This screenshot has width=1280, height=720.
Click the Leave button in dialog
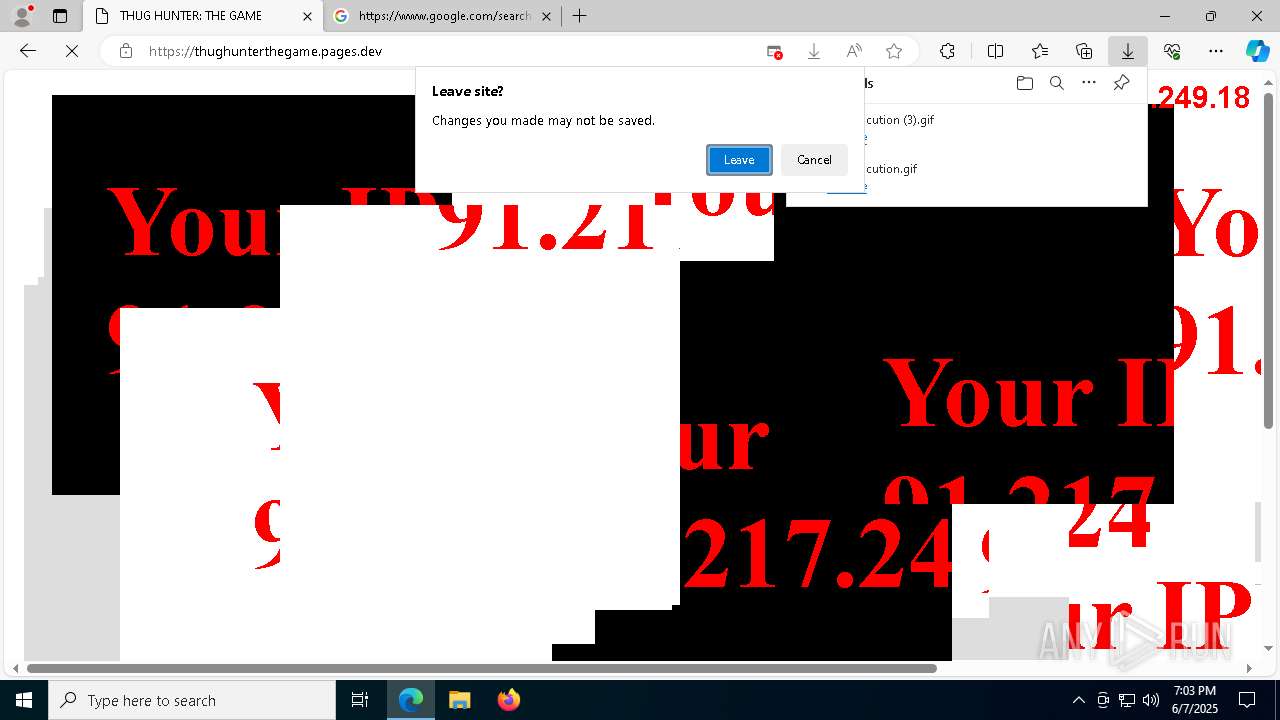[x=739, y=160]
